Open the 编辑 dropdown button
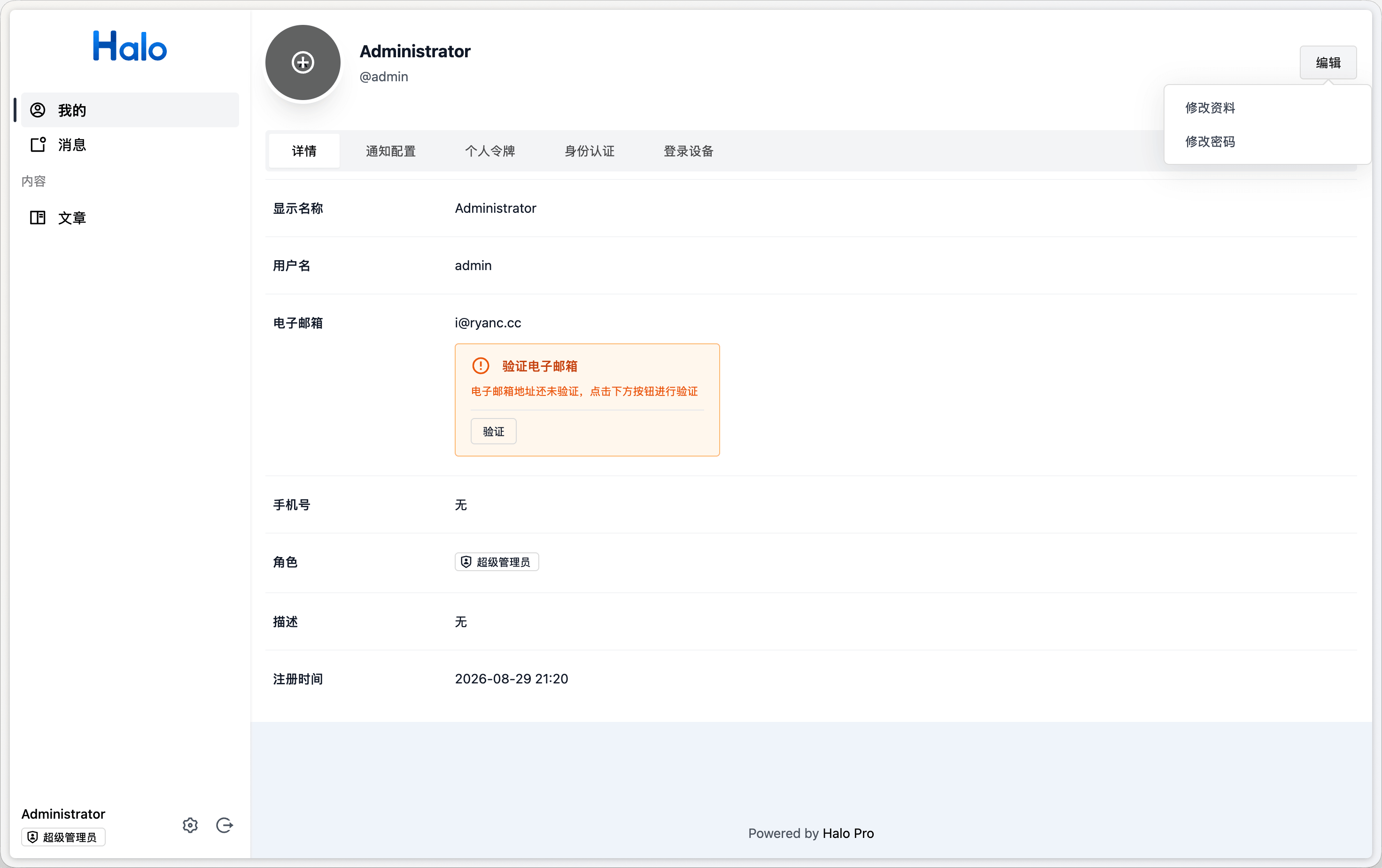The height and width of the screenshot is (868, 1382). pos(1328,62)
